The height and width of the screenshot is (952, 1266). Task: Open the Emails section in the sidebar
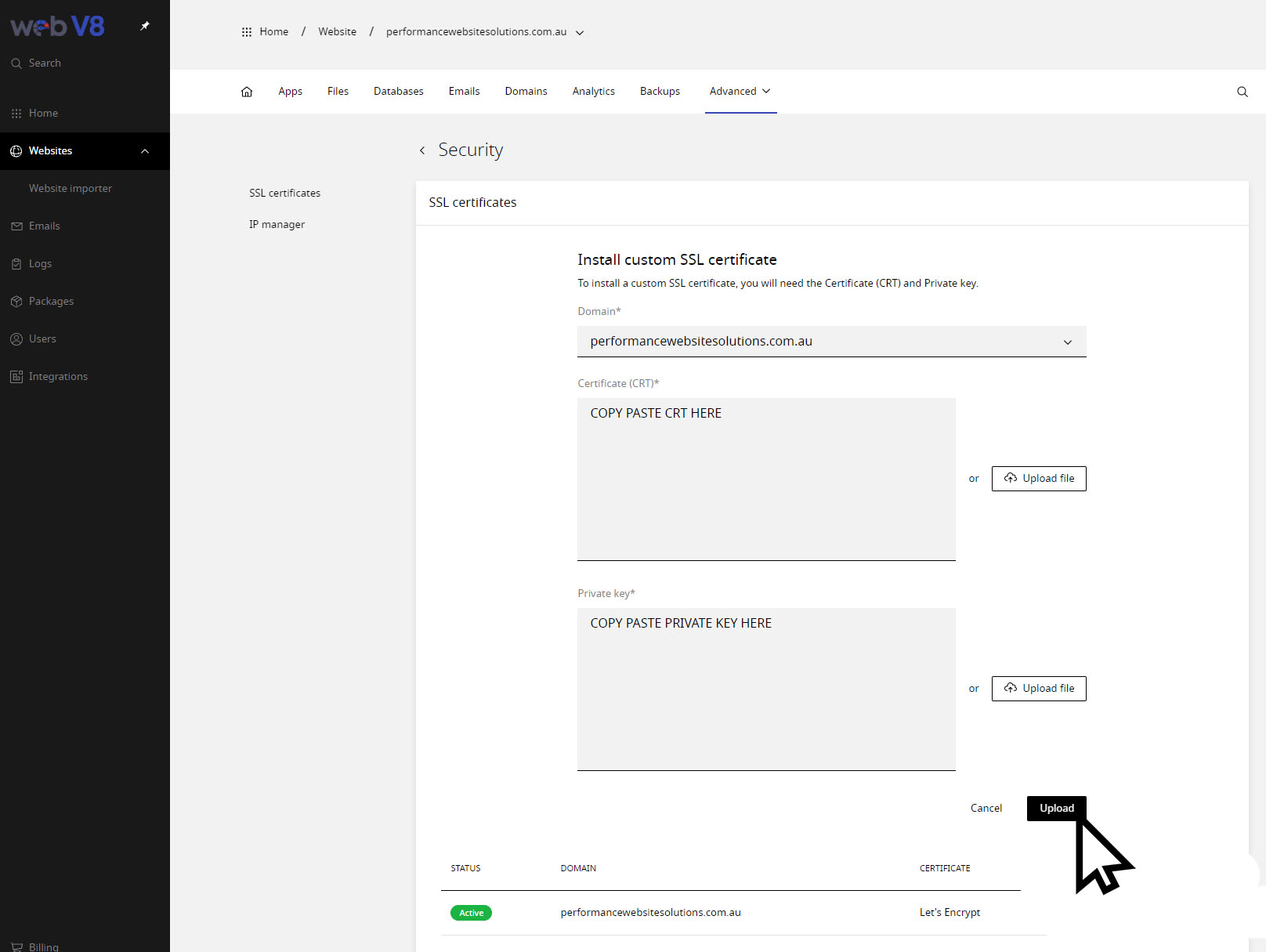(x=44, y=226)
